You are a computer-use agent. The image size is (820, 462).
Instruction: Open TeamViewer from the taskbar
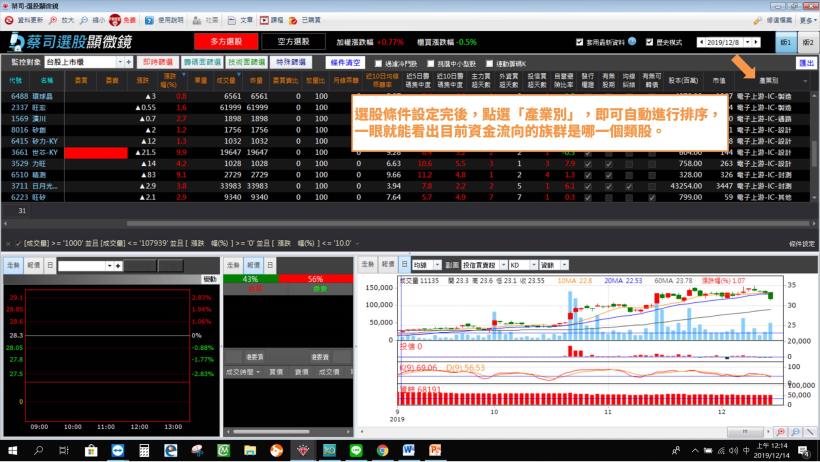(118, 450)
